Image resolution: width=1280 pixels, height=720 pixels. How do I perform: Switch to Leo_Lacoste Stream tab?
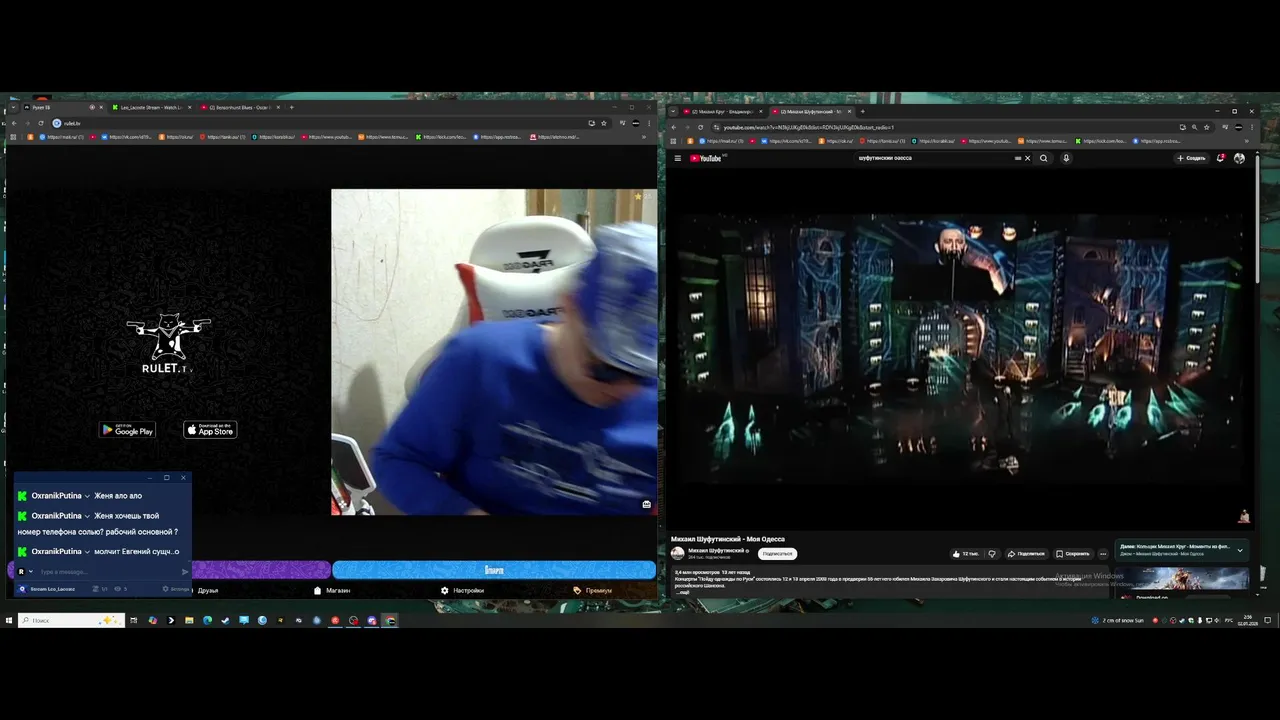(150, 107)
